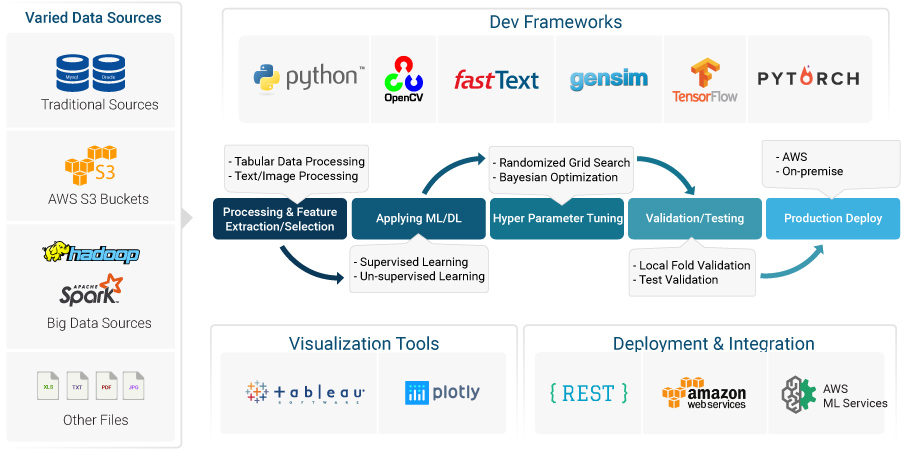Click the AWS ML Services label
902x450 pixels.
coord(855,396)
